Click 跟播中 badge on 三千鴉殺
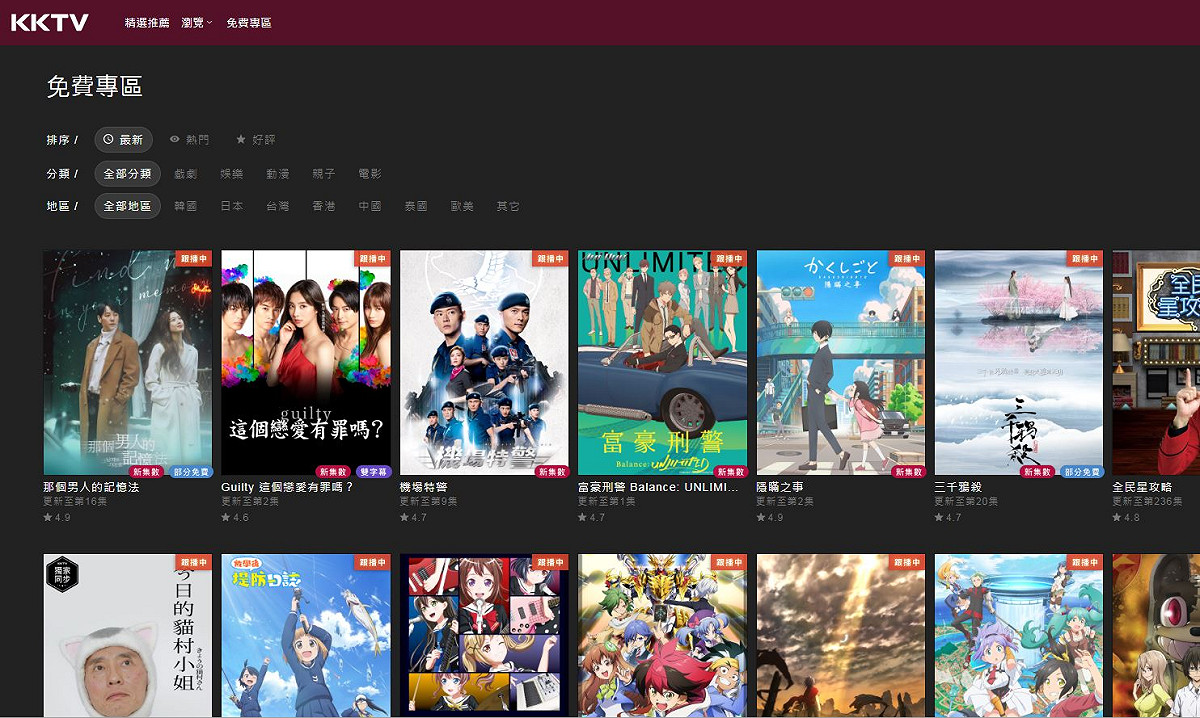The image size is (1200, 718). [1084, 258]
